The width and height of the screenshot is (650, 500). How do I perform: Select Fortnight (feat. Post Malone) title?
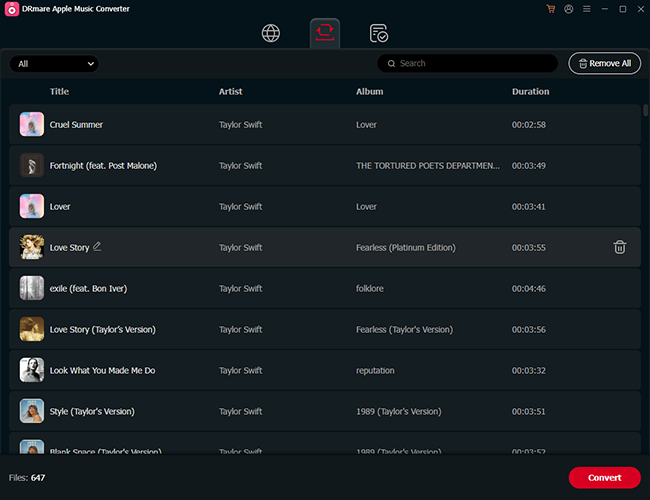(103, 166)
